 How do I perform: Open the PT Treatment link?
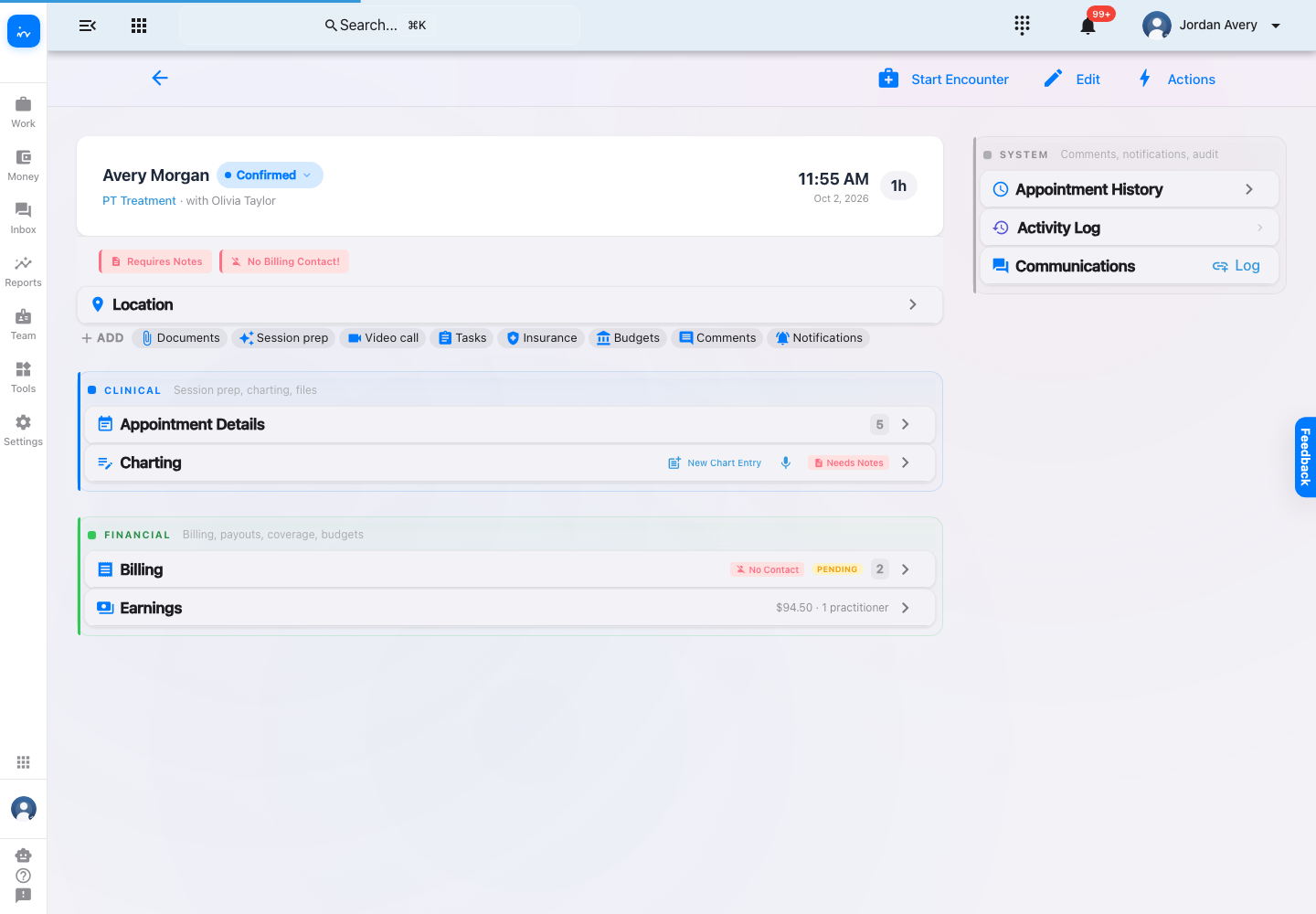pyautogui.click(x=139, y=201)
